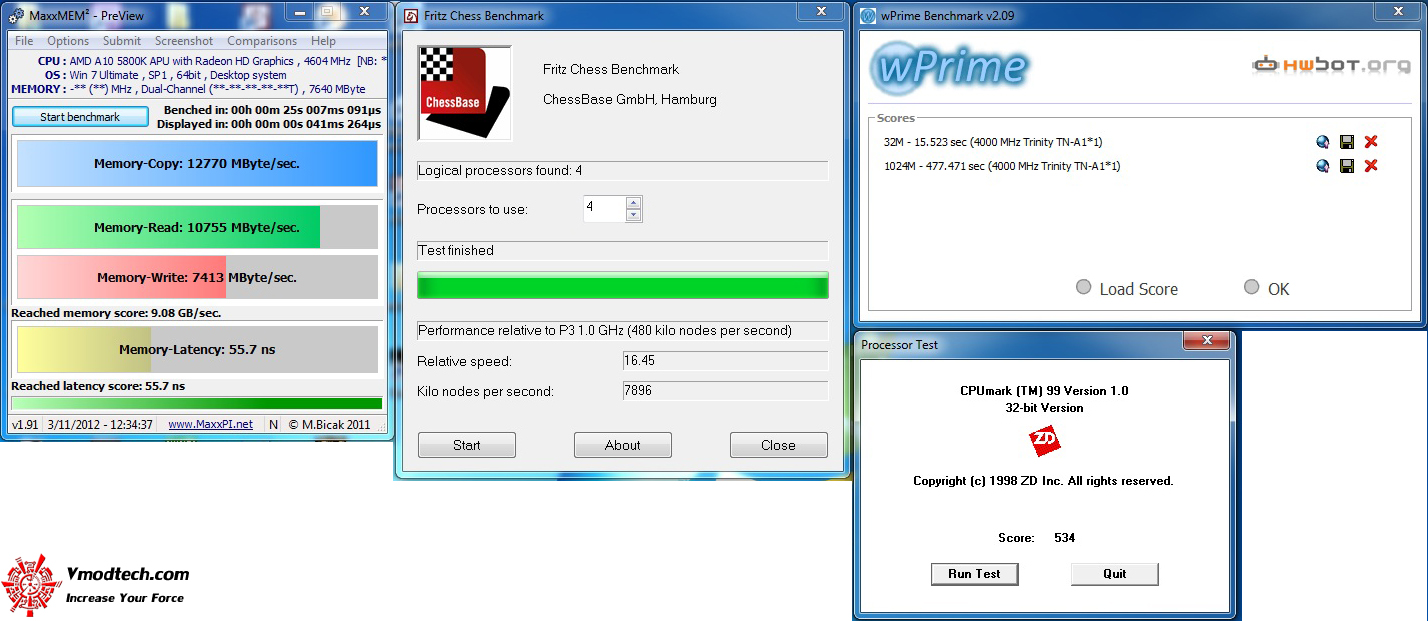Increase processors to use with up arrow
This screenshot has width=1428, height=621.
(x=633, y=203)
